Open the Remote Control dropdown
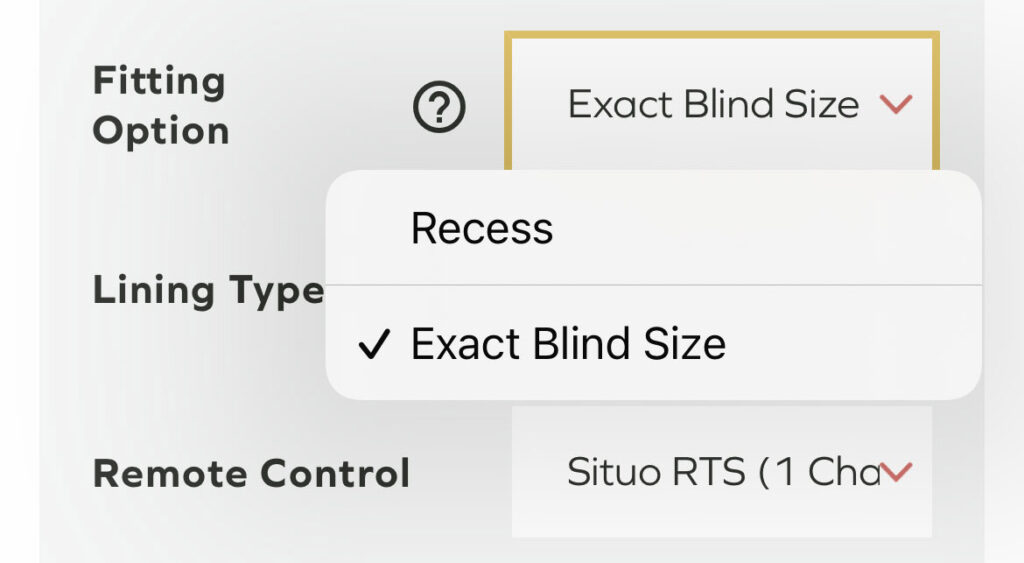This screenshot has width=1024, height=563. pyautogui.click(x=721, y=471)
